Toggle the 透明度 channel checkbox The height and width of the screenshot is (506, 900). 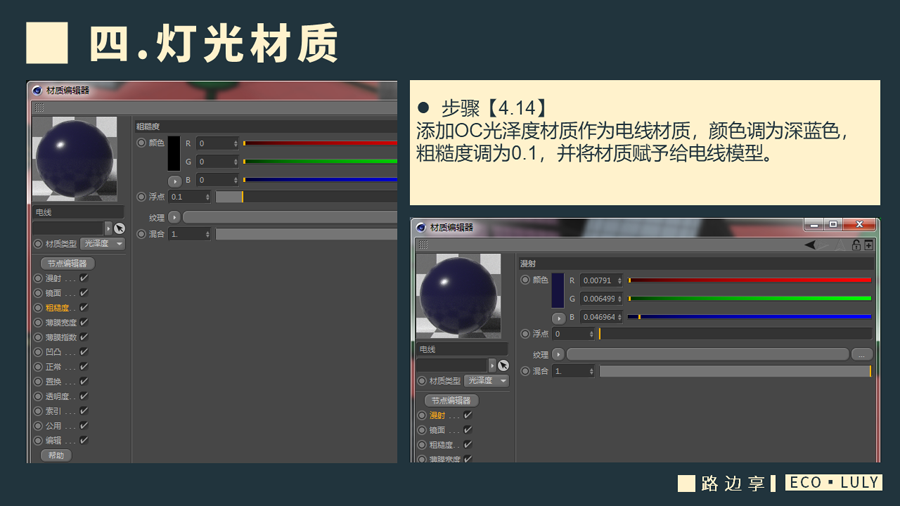84,396
